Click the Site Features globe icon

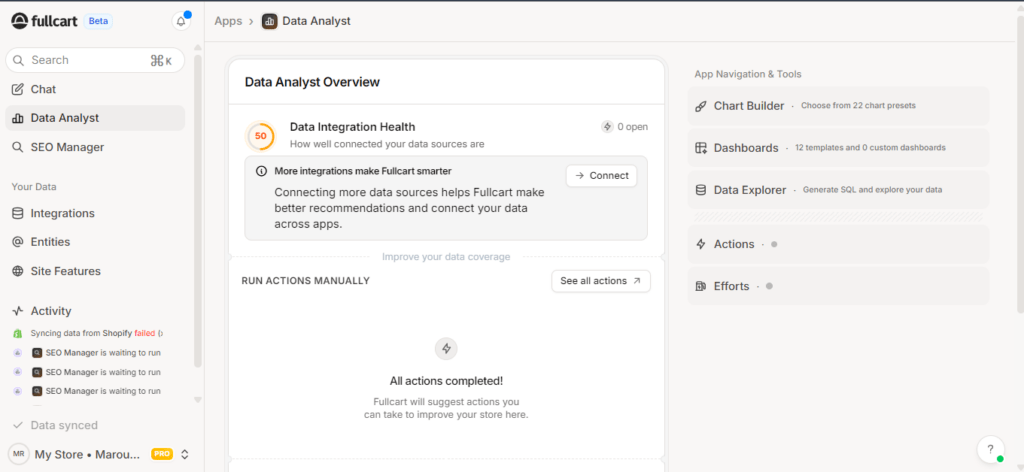[18, 271]
